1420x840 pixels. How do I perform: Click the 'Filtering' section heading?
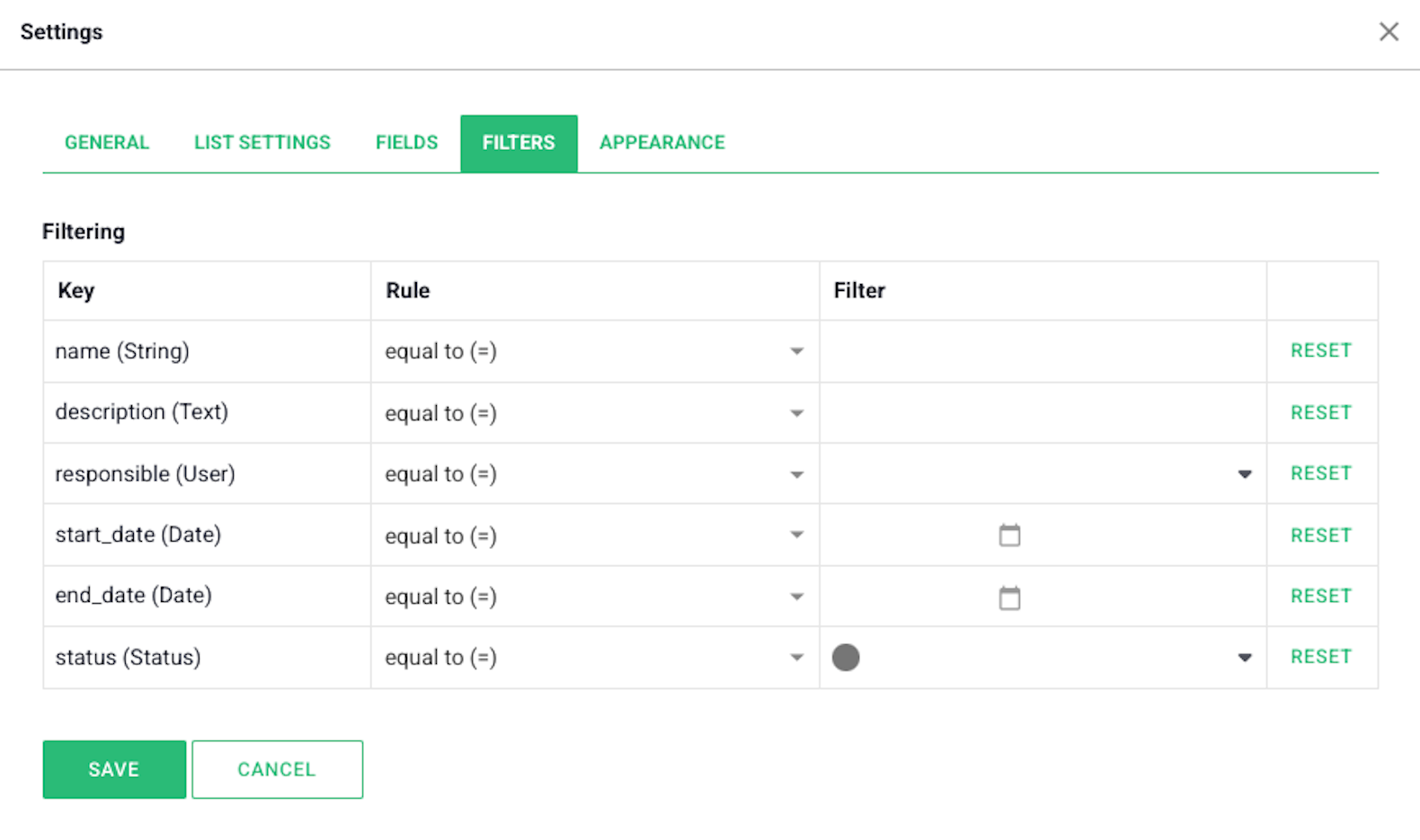point(84,232)
